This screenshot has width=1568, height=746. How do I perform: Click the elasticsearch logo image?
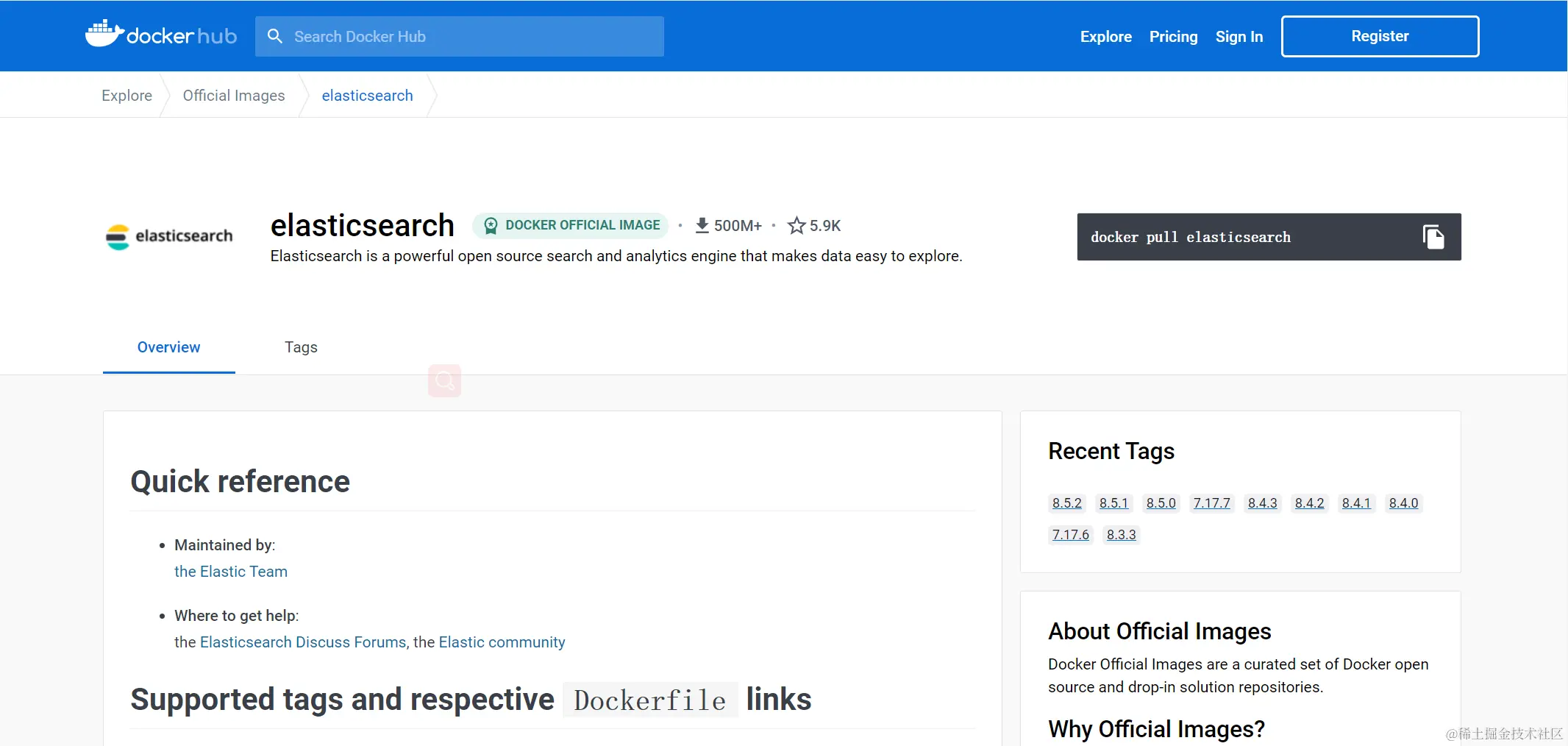pos(169,236)
